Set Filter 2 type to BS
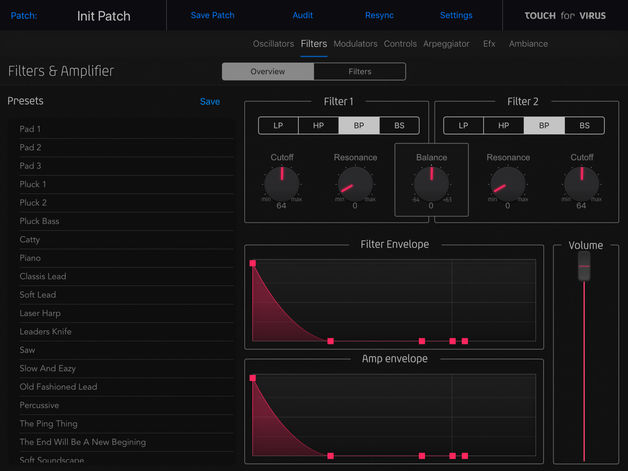628x471 pixels. pyautogui.click(x=584, y=125)
